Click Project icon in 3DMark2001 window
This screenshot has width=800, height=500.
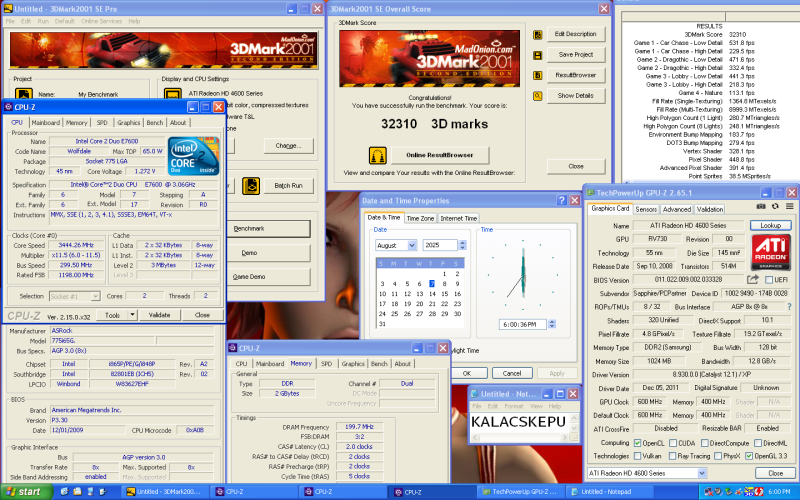23,94
